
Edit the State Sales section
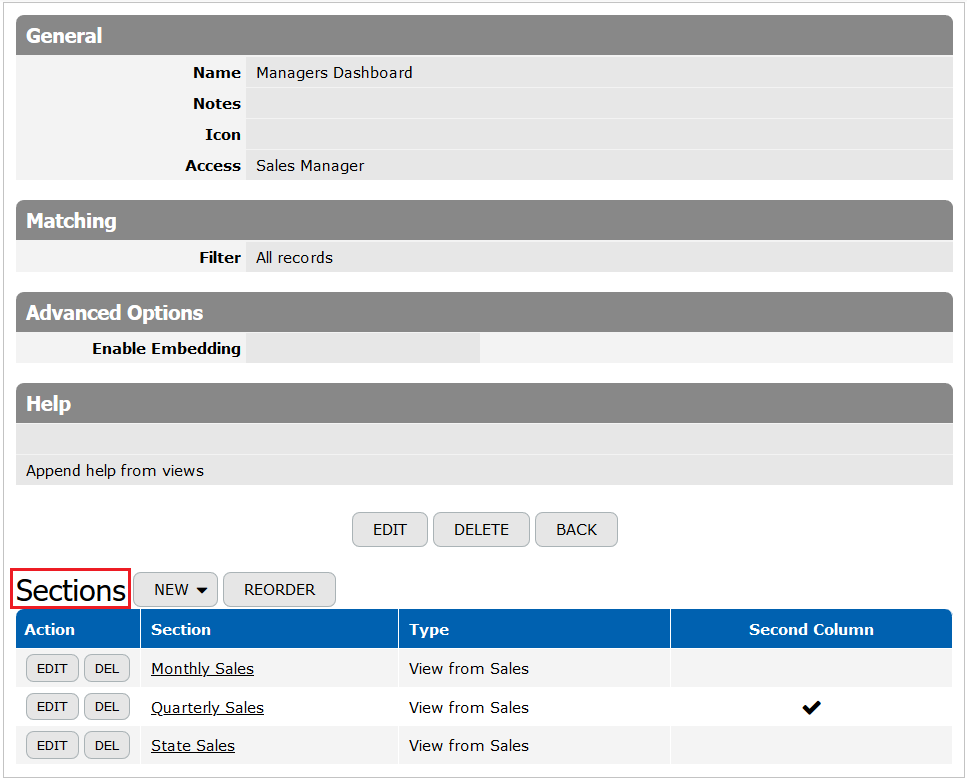(x=52, y=745)
